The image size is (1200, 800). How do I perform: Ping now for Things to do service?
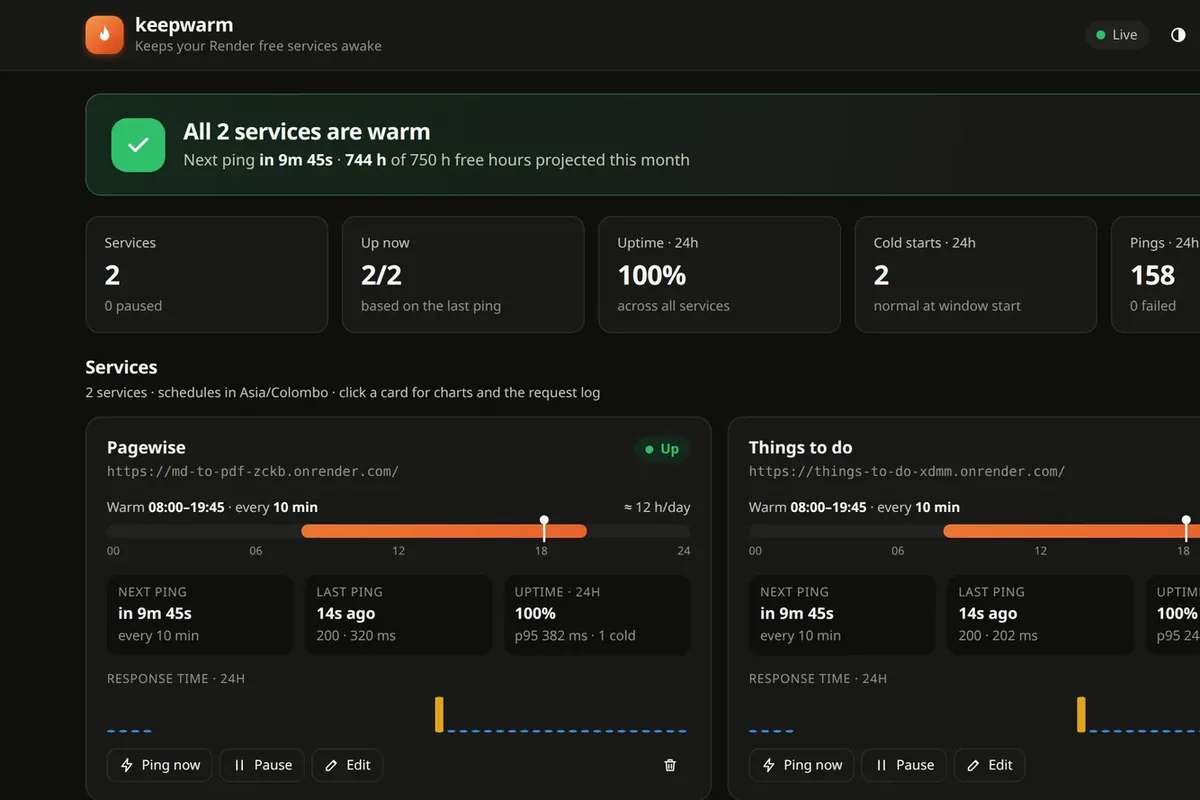click(802, 765)
